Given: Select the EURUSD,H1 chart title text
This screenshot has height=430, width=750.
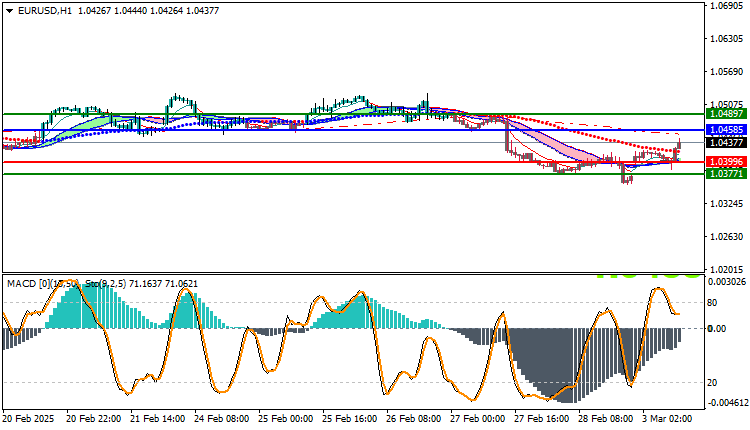Looking at the screenshot, I should (x=45, y=11).
